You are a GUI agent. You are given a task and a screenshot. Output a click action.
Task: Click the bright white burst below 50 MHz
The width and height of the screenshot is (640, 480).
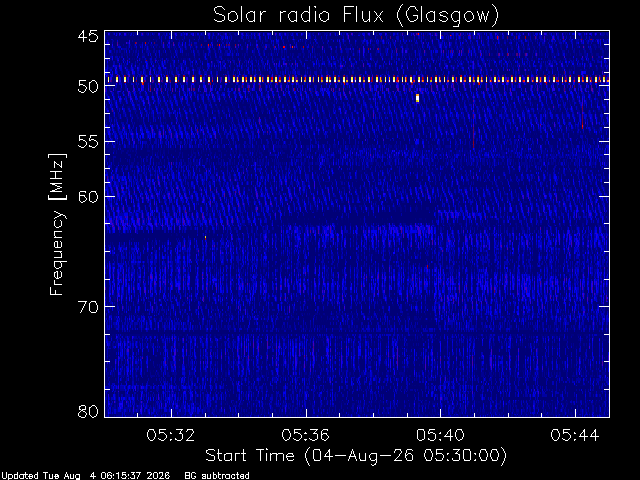[x=417, y=98]
